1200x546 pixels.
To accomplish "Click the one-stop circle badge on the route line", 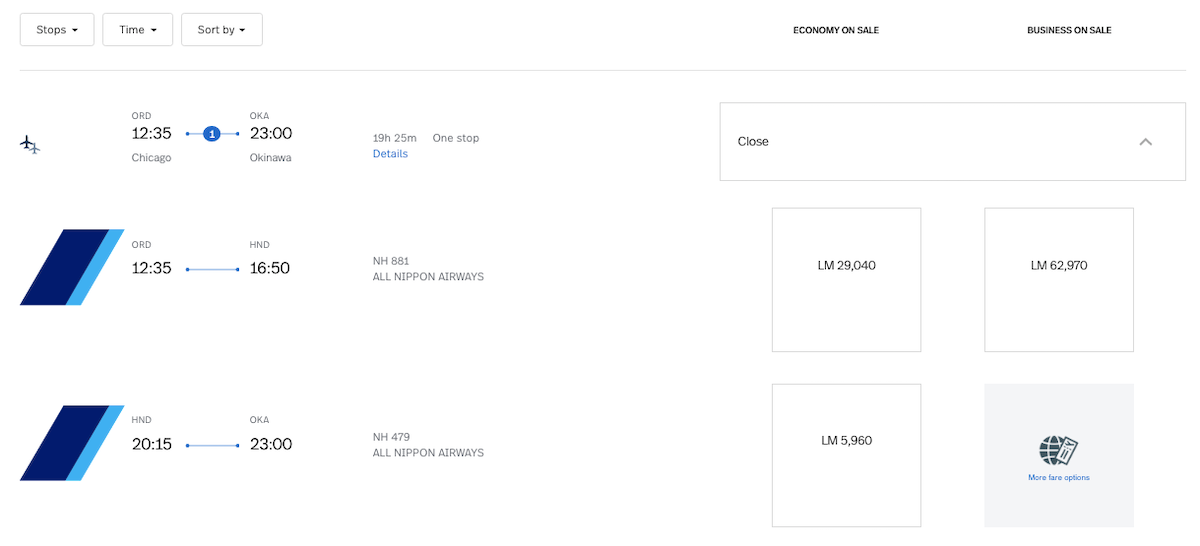I will click(x=212, y=133).
